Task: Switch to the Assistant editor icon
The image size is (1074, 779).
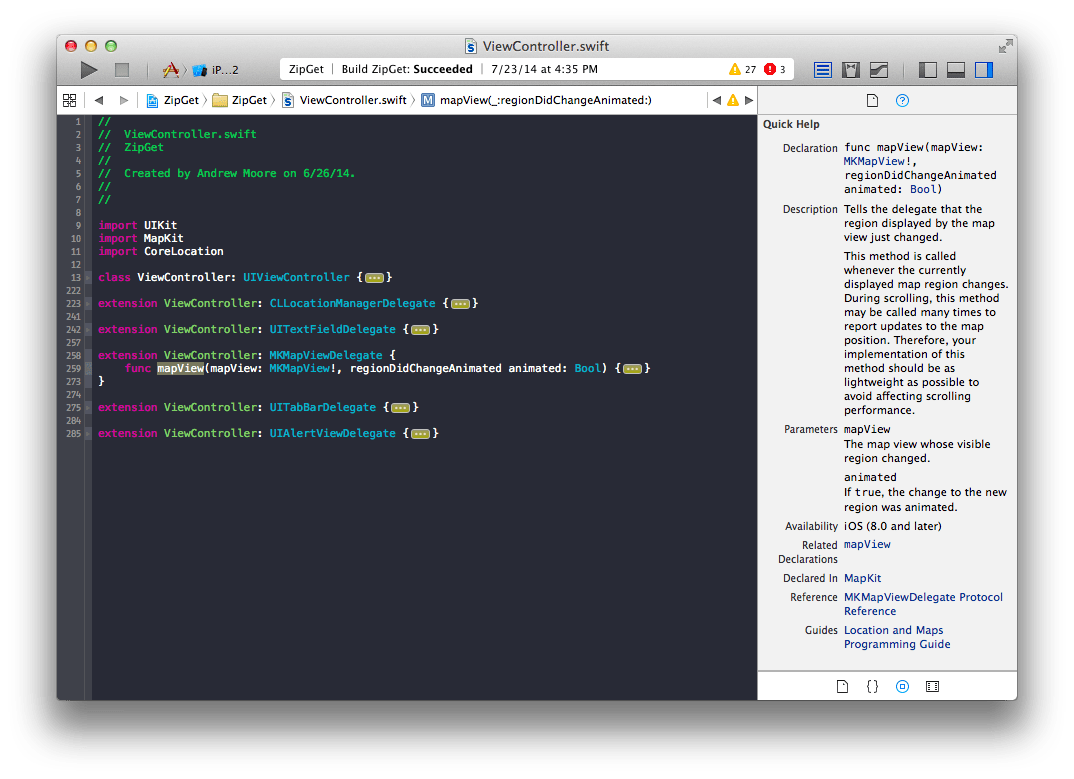Action: [851, 70]
